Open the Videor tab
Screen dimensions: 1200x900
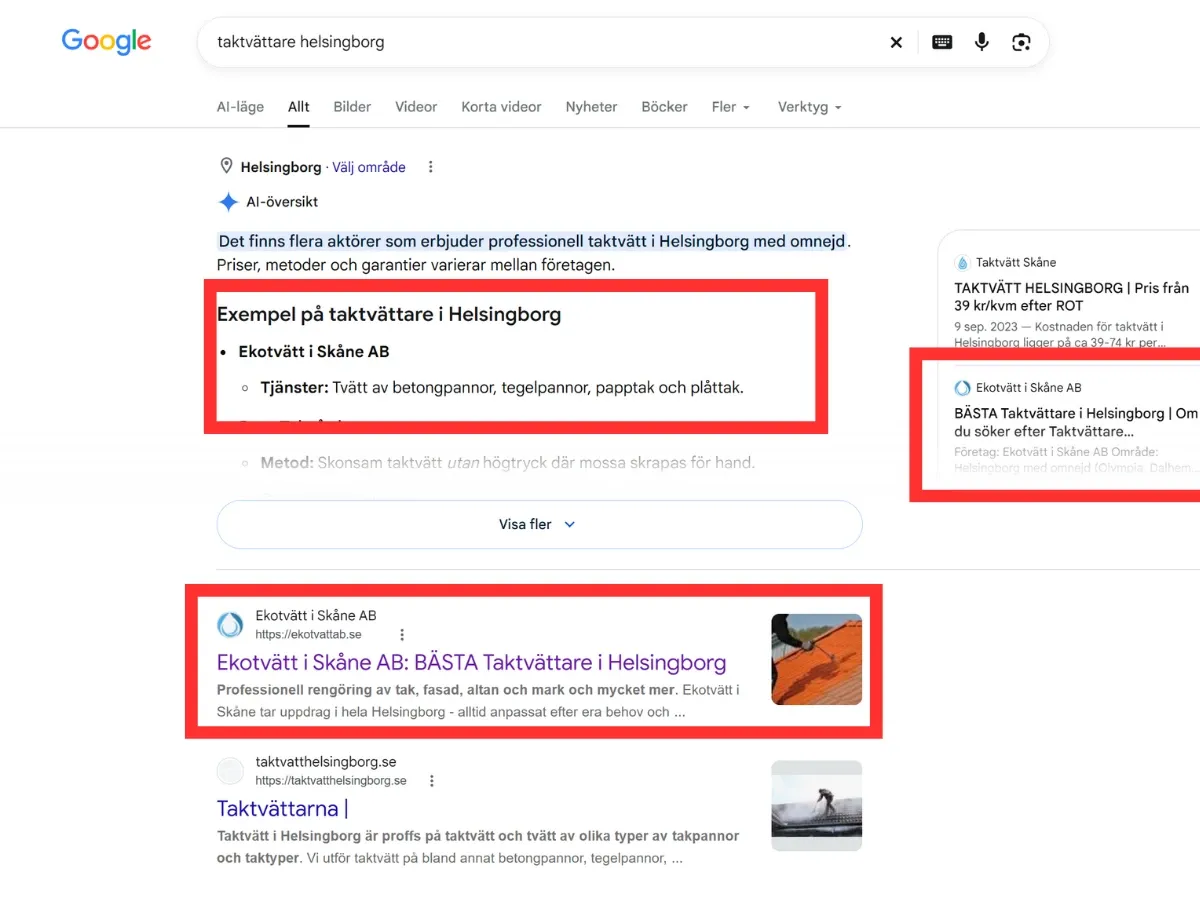pyautogui.click(x=416, y=107)
